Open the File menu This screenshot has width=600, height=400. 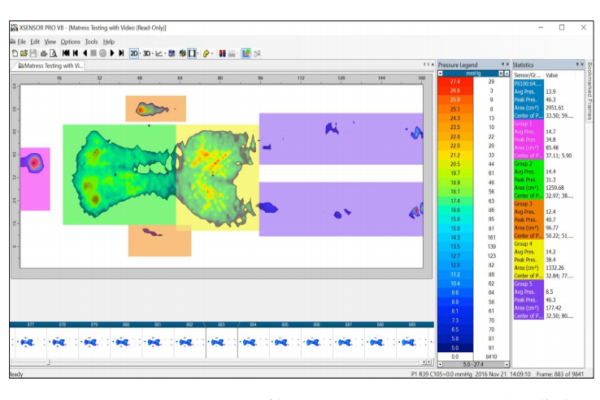(20, 42)
